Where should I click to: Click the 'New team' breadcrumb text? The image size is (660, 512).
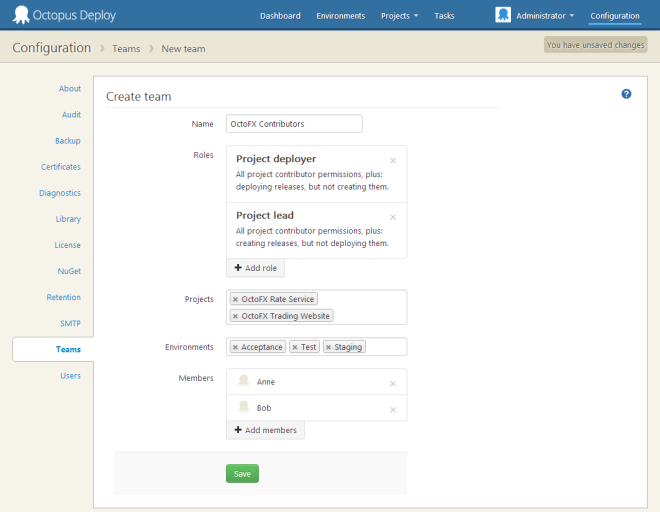coord(184,49)
